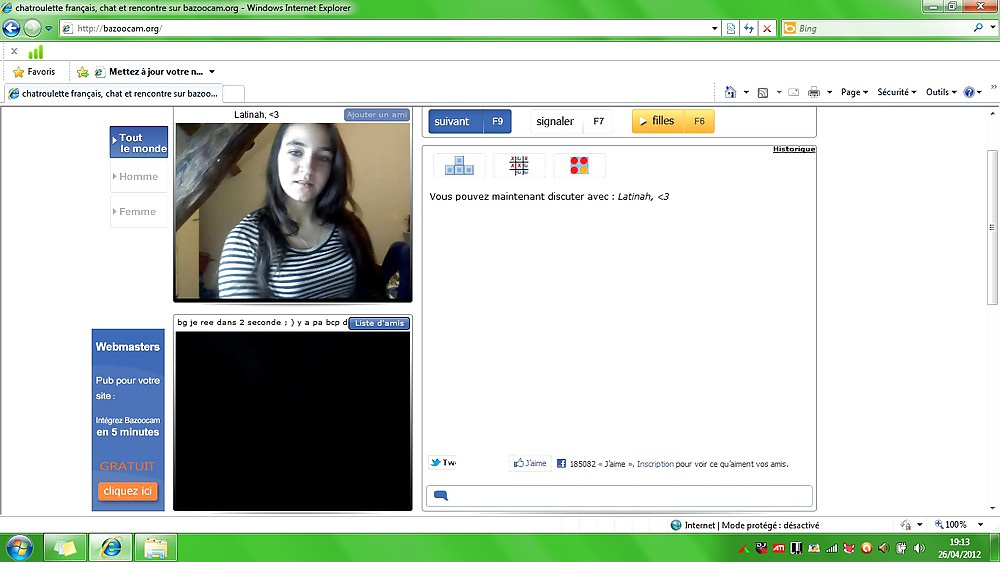This screenshot has height=562, width=1000.
Task: Toggle compatibility view icon
Action: [x=731, y=28]
